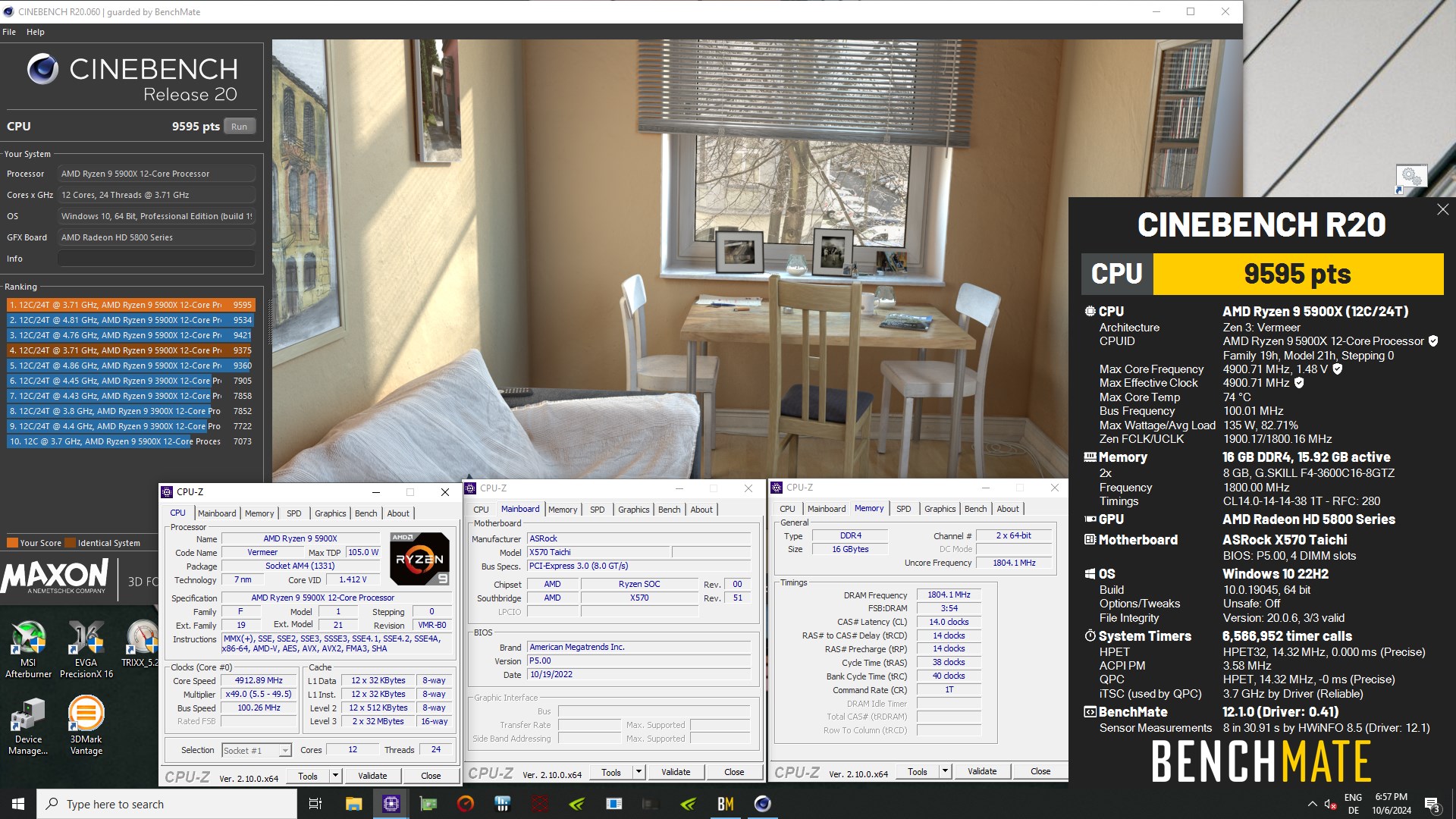Click the Info field in Cinebench
The width and height of the screenshot is (1456, 819).
(x=156, y=259)
